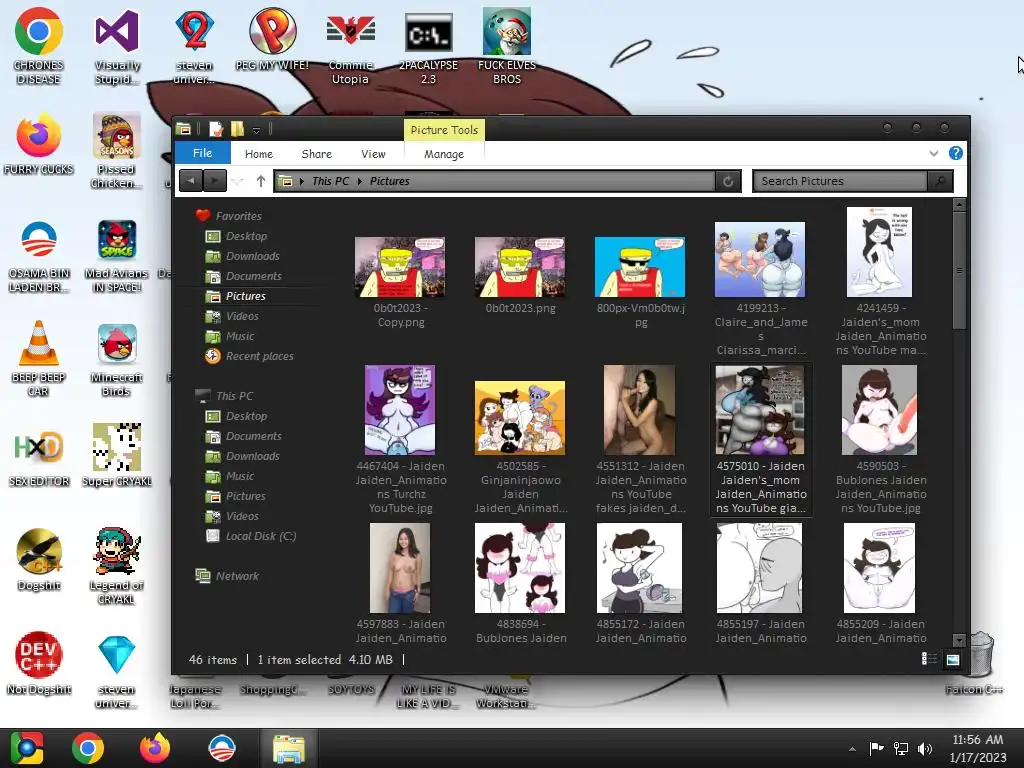This screenshot has height=768, width=1024.
Task: Click the Start button on taskbar
Action: [26, 748]
